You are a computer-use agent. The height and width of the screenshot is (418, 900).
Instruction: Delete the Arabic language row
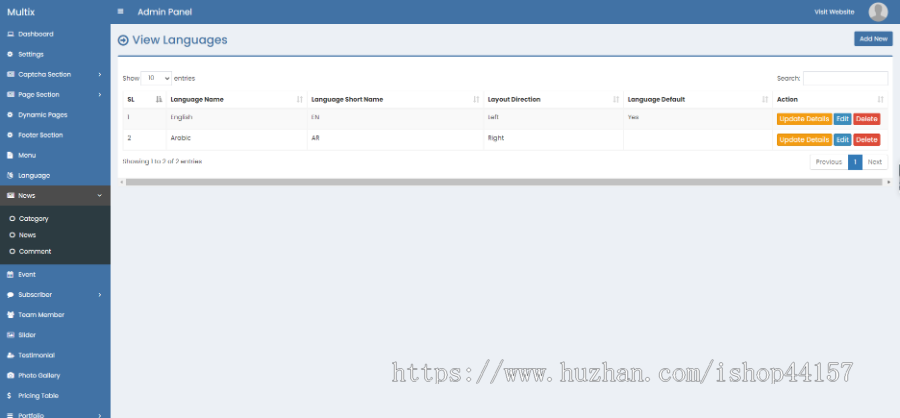pos(867,140)
